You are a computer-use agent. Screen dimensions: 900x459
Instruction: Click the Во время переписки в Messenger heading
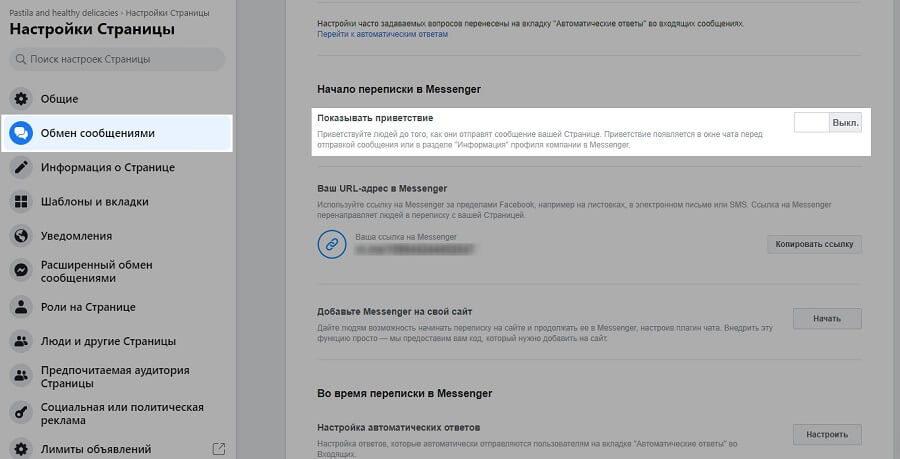point(405,394)
